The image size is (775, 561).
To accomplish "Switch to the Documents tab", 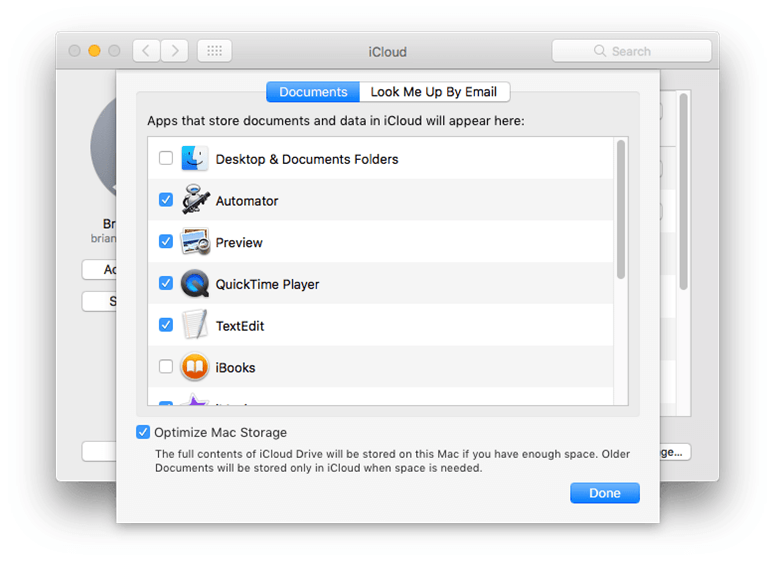I will point(313,92).
